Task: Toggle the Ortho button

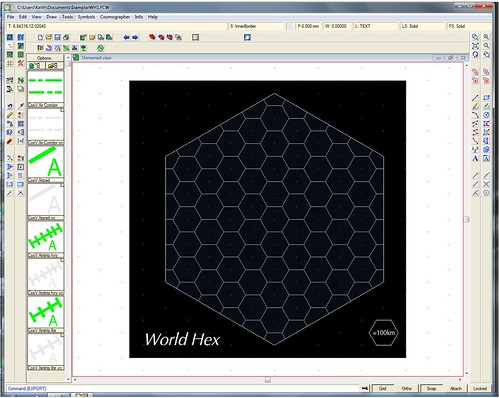Action: click(x=407, y=388)
